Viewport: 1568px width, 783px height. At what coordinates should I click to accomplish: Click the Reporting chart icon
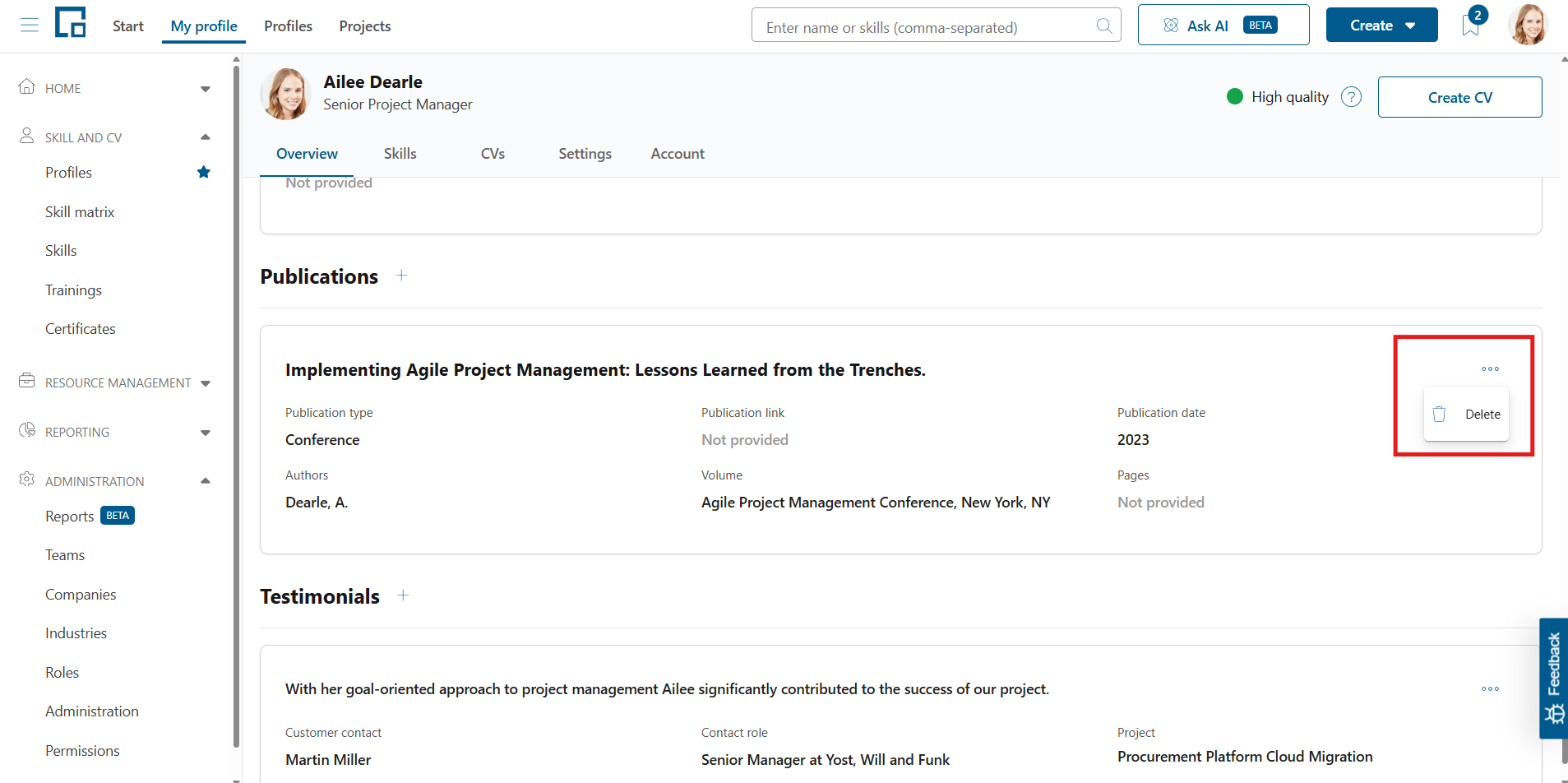[27, 430]
